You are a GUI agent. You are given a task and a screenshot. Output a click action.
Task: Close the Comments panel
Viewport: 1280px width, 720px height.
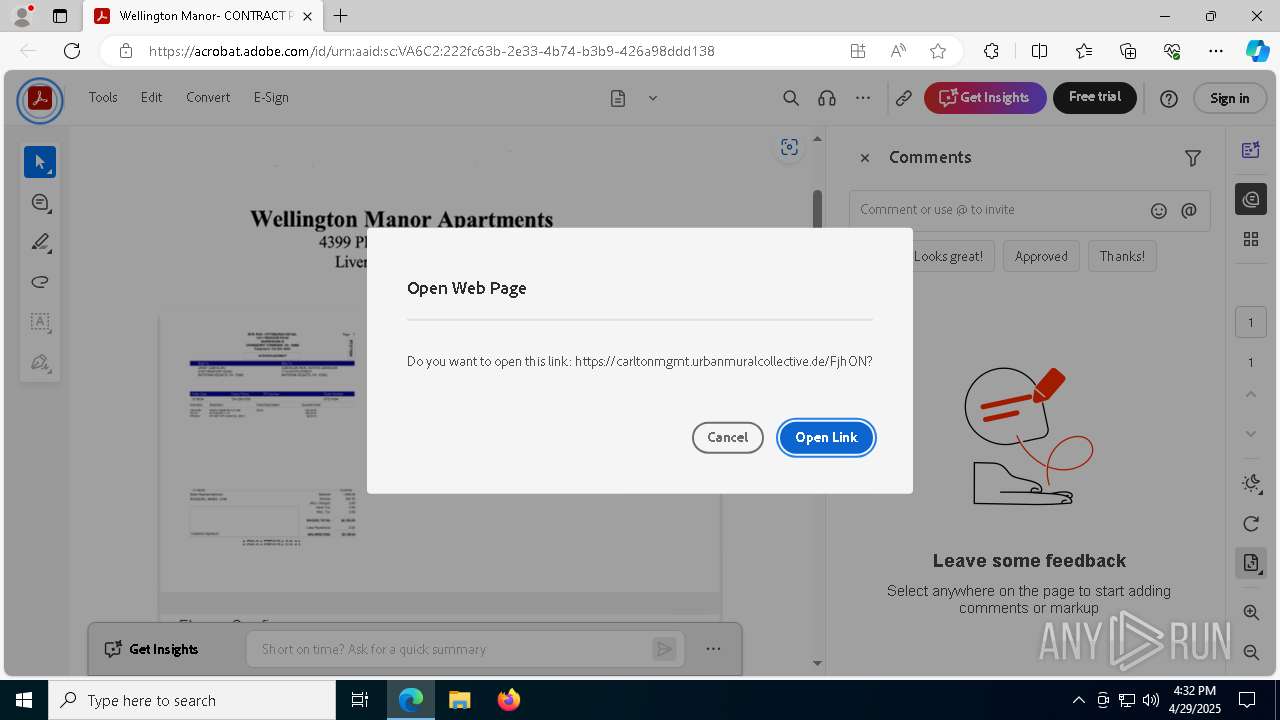865,158
